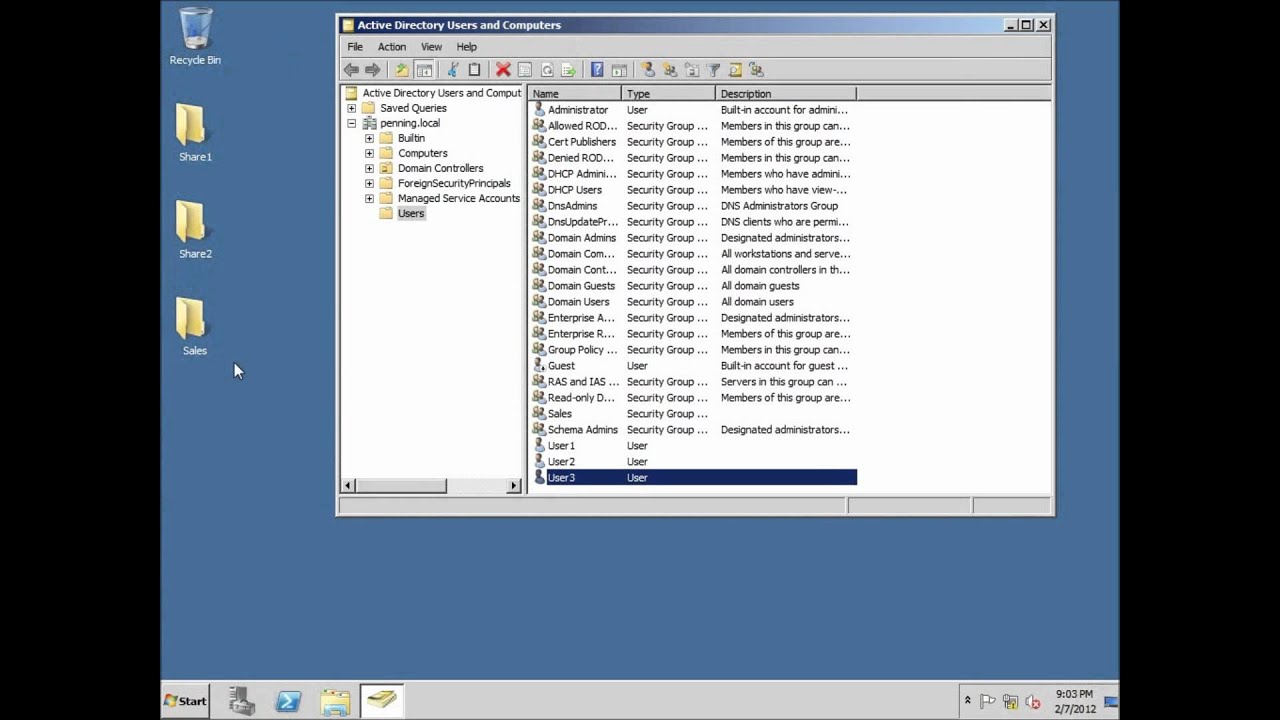Go back using the toolbar Back arrow

(351, 70)
